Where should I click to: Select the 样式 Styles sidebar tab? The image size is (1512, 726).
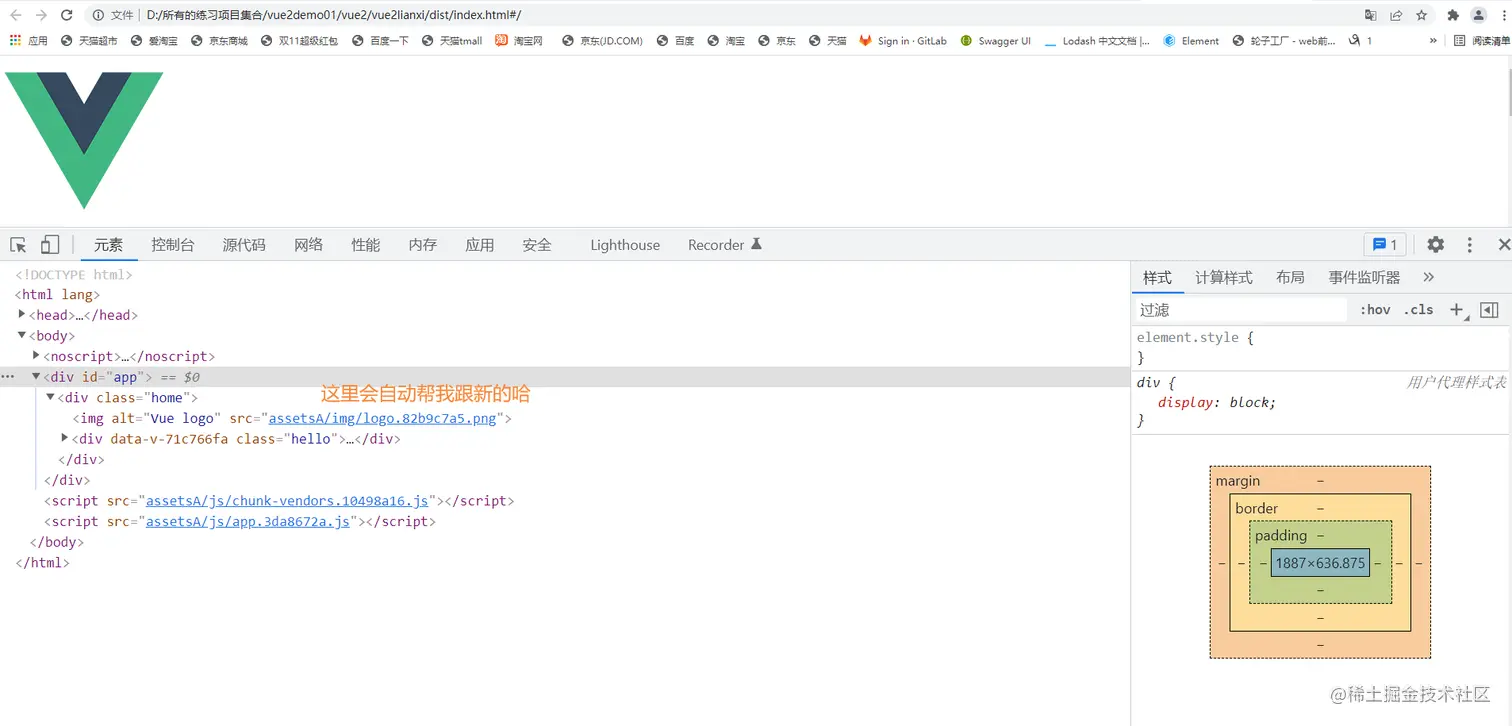coord(1157,277)
